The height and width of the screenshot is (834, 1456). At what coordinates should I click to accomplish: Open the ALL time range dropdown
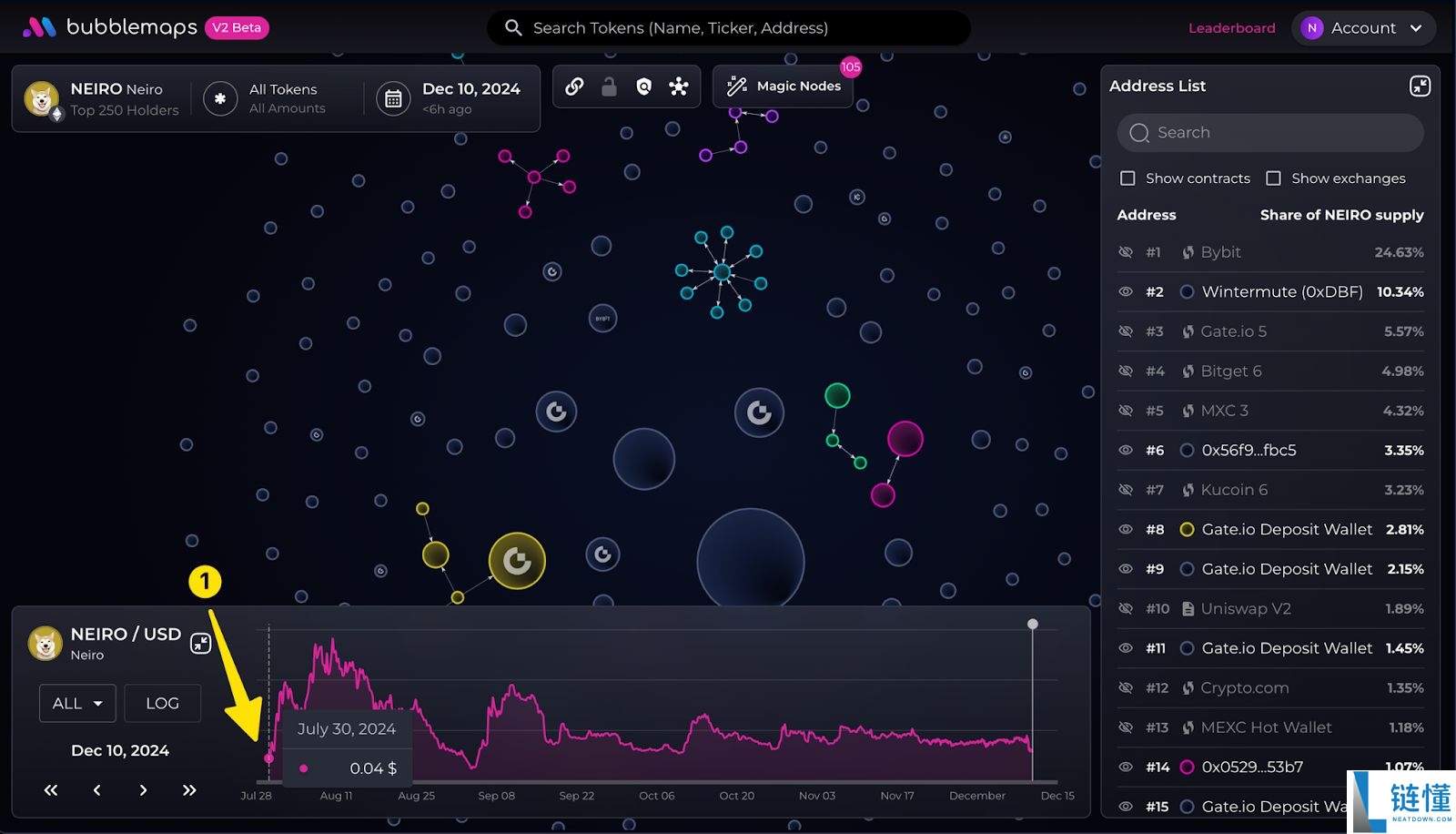click(77, 703)
